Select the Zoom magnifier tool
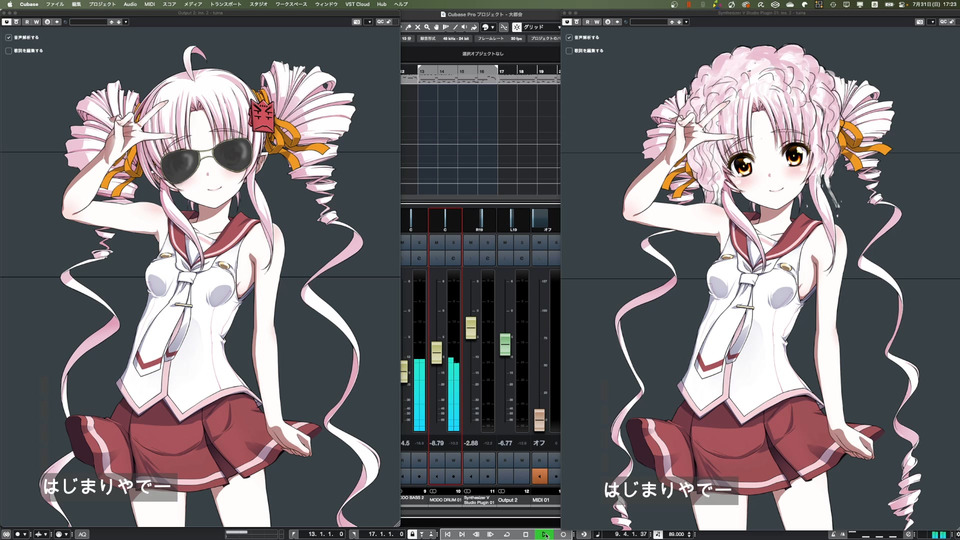This screenshot has height=540, width=960. click(427, 27)
